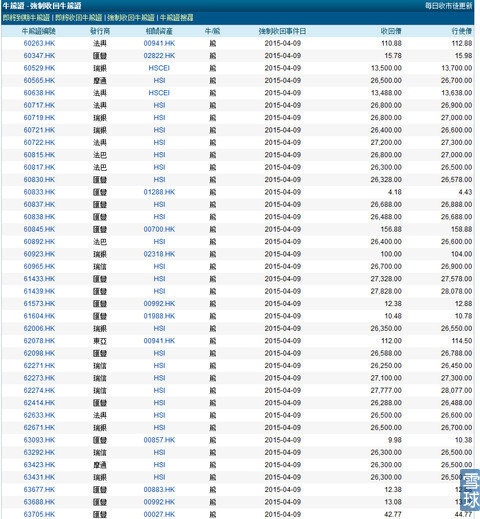Open CBBC code 60529.HK link
Image resolution: width=480 pixels, height=519 pixels.
click(39, 68)
